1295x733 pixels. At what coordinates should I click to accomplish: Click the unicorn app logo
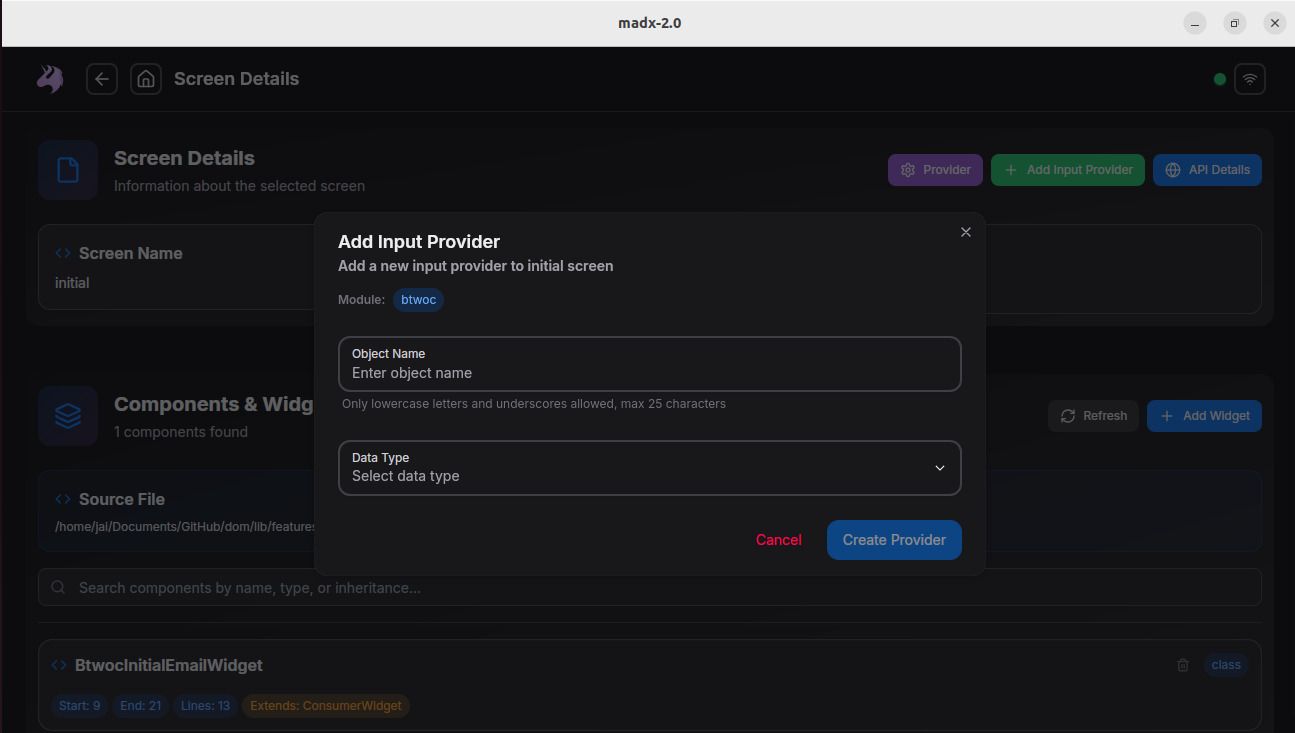pos(50,79)
